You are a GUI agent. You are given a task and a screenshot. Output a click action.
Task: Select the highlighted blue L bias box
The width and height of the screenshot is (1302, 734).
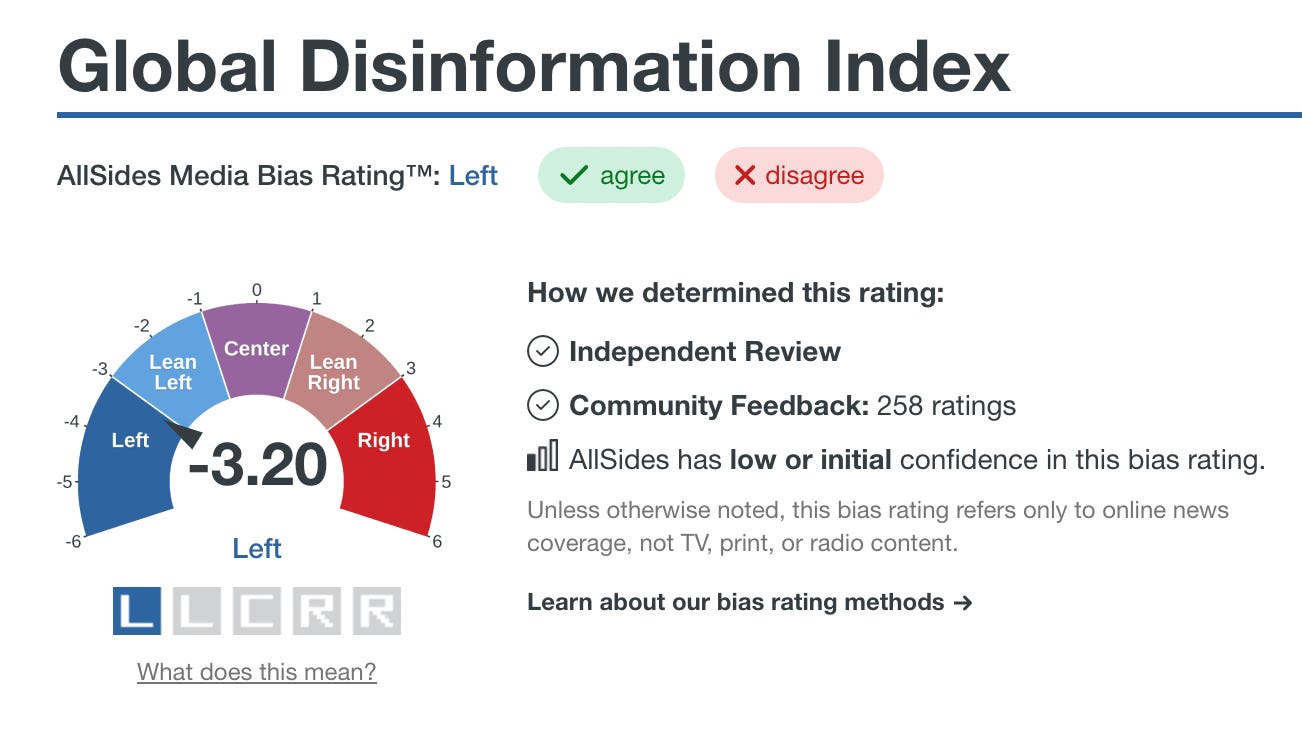[x=137, y=611]
